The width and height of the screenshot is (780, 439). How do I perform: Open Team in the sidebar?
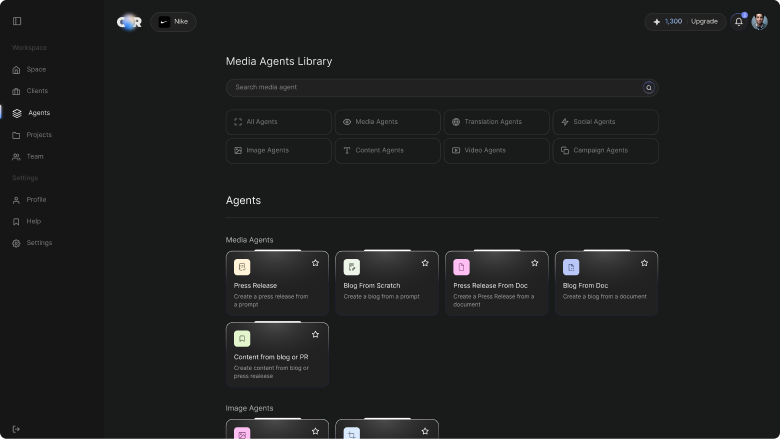coord(28,157)
